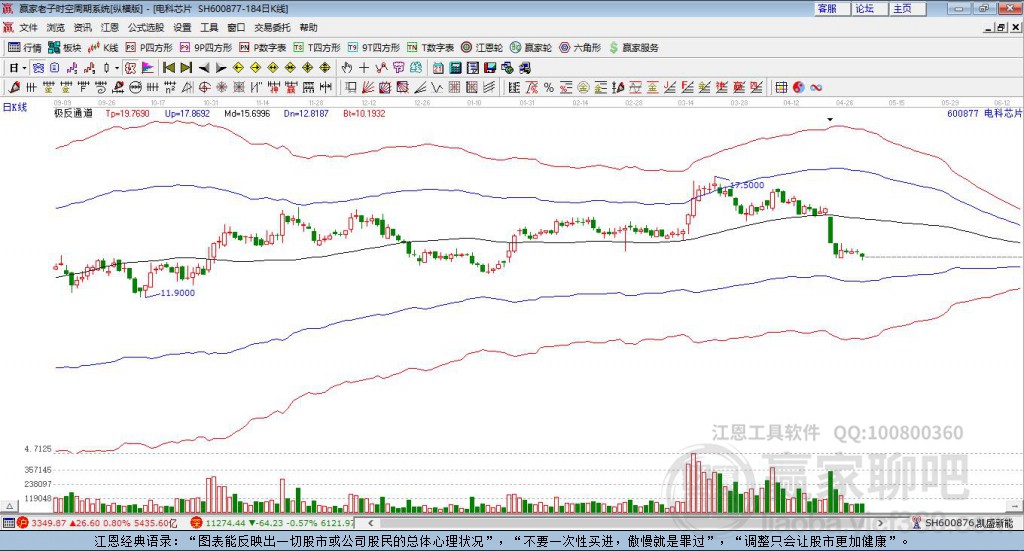Expand the volume panel up-arrow at bottom left

coord(9,506)
